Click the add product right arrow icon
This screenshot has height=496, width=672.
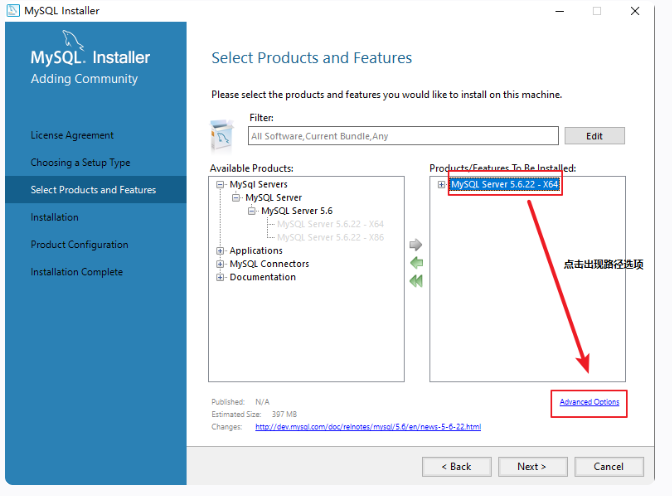pos(416,245)
